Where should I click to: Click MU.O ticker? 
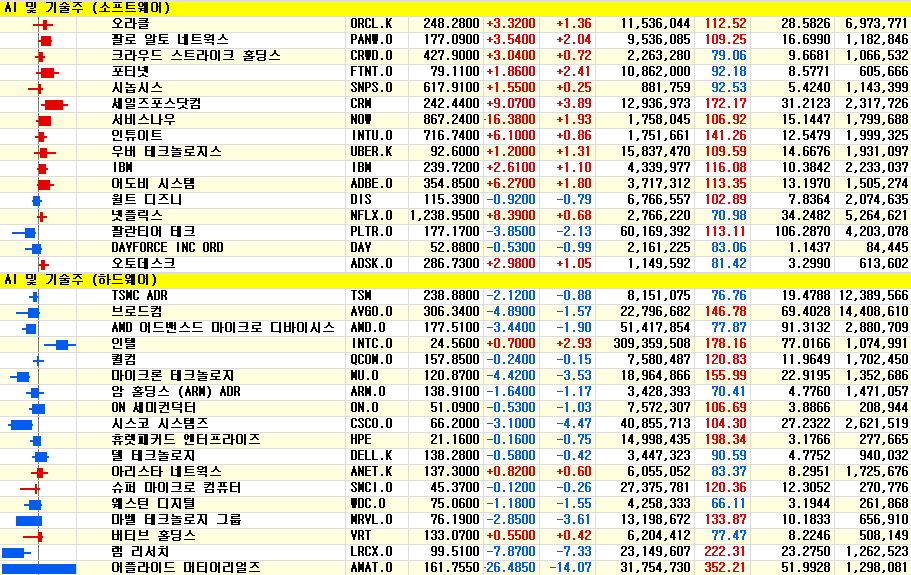pos(364,375)
